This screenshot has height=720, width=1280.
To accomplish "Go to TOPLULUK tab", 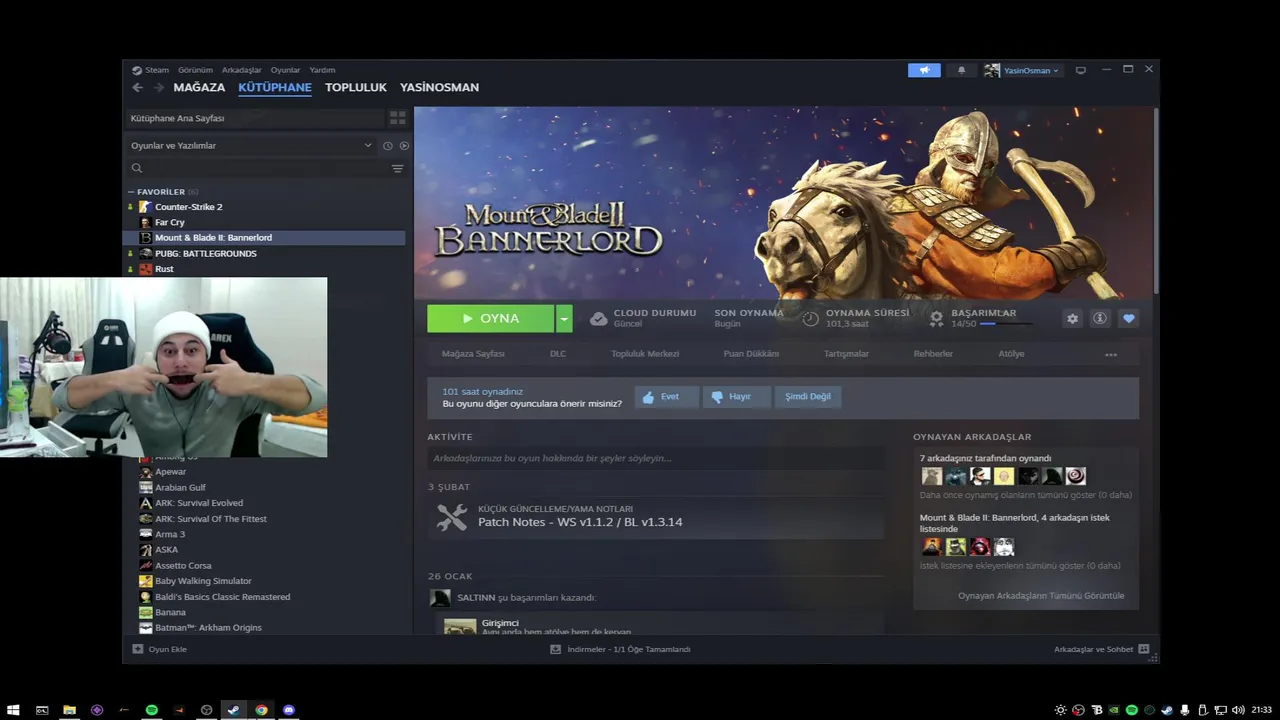I will coord(355,87).
